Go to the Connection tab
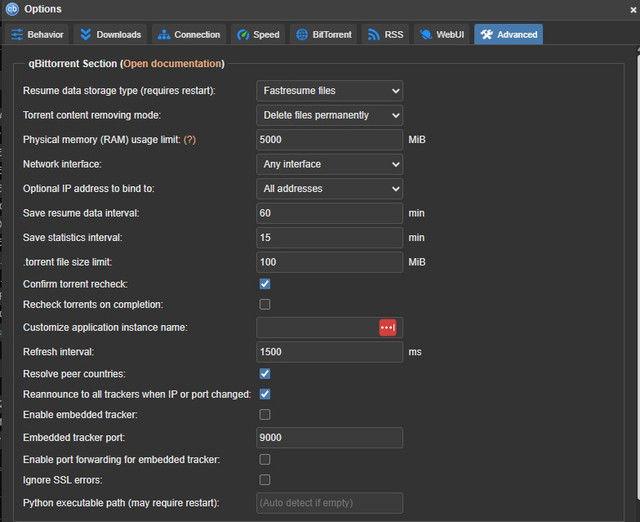The width and height of the screenshot is (640, 522). 189,35
